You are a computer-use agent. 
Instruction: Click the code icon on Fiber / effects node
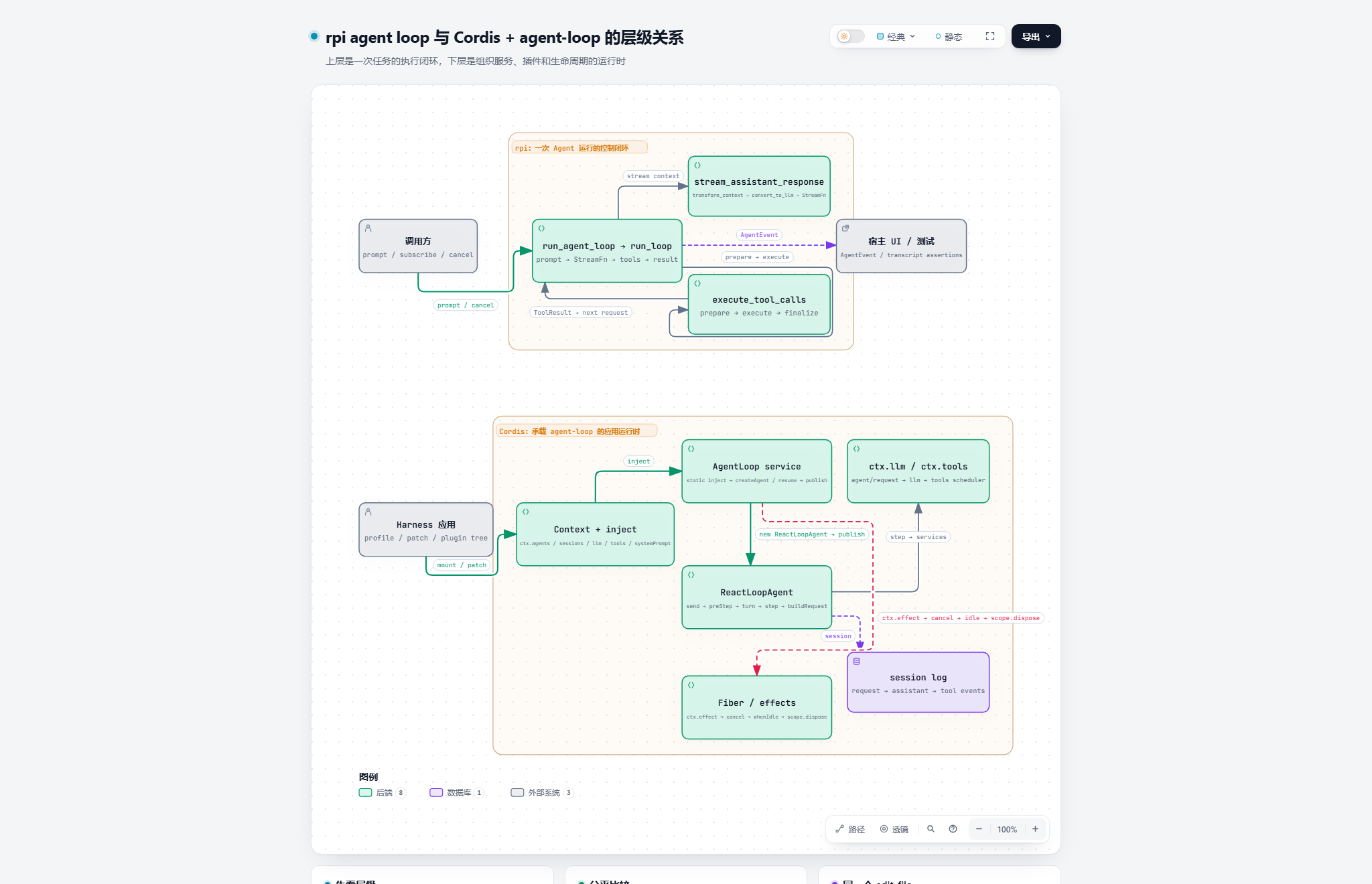click(x=691, y=685)
